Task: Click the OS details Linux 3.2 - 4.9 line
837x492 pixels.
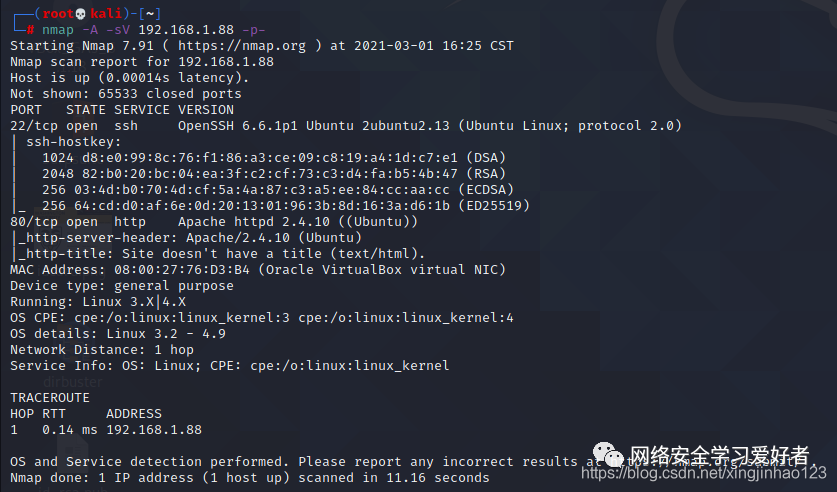Action: (x=118, y=334)
